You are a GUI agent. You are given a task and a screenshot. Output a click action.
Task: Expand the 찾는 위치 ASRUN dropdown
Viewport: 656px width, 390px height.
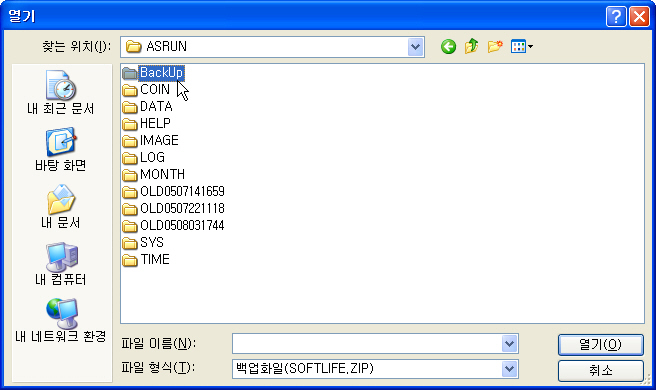click(x=415, y=47)
